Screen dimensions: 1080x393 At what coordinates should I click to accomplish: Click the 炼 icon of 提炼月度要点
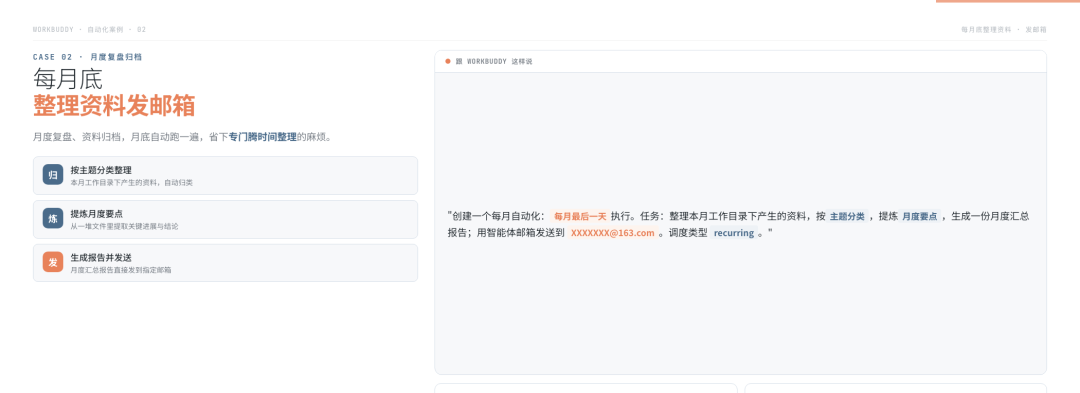(x=53, y=219)
